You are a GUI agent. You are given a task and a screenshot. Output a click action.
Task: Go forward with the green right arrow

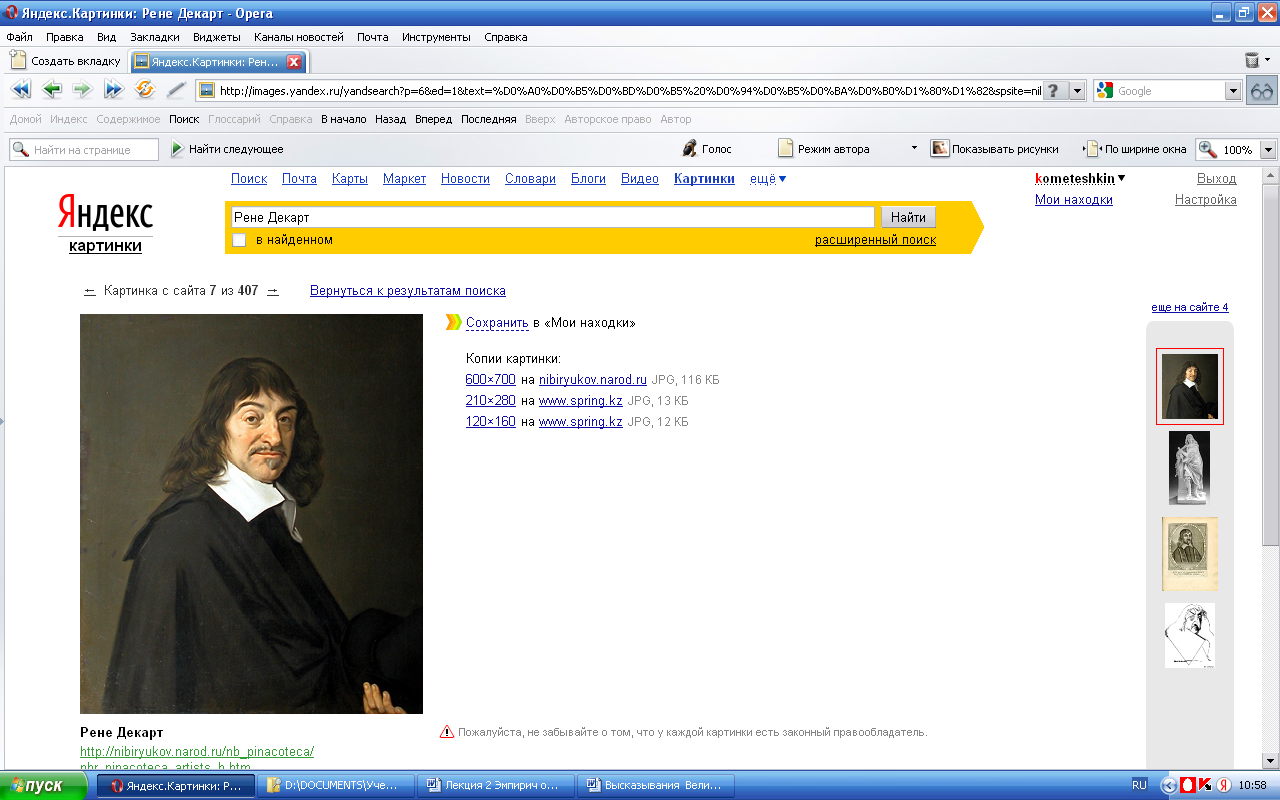[82, 90]
